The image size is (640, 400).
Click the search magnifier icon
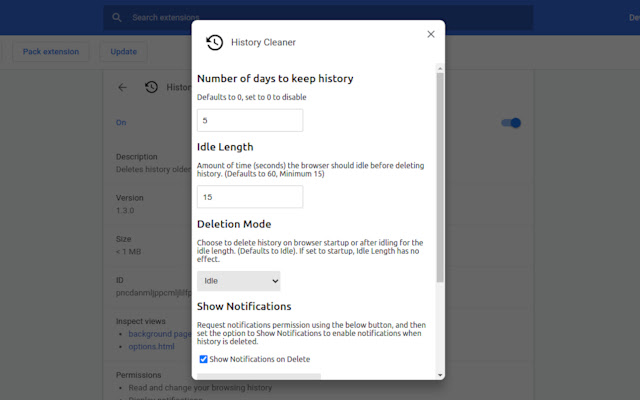(x=117, y=18)
